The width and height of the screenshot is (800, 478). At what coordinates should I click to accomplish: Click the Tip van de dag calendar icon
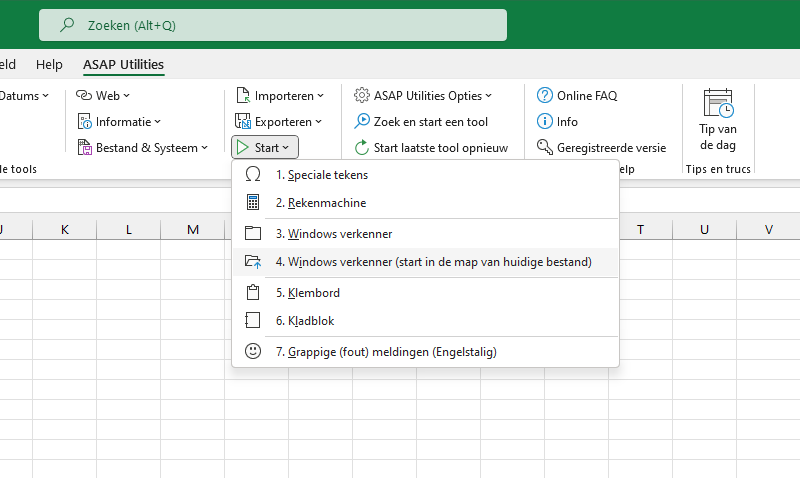[x=718, y=103]
